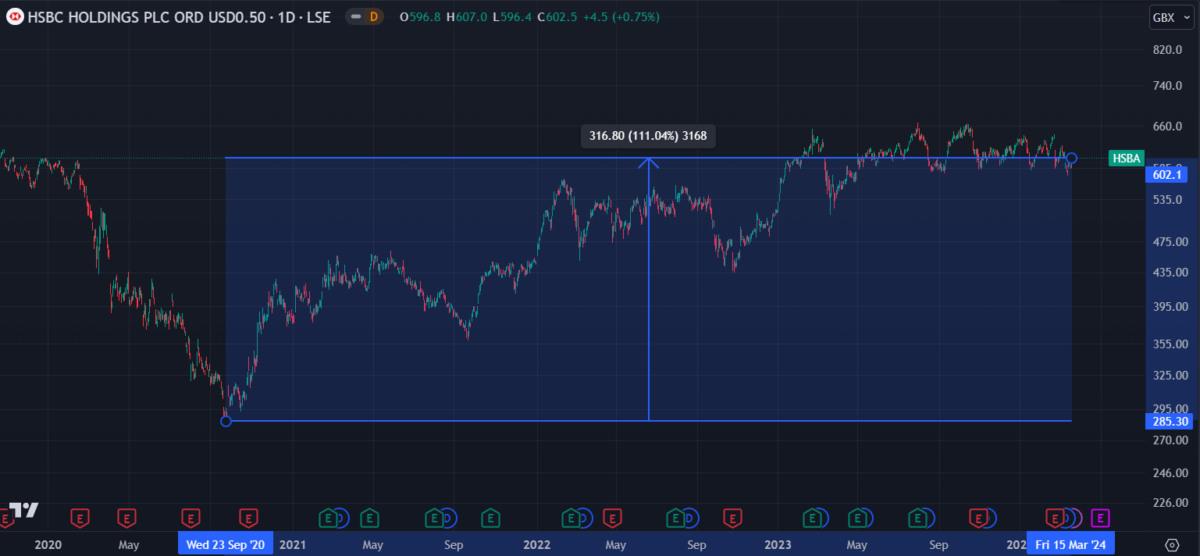
Task: Click the HSBC logo icon beside the symbol name
Action: pos(15,16)
